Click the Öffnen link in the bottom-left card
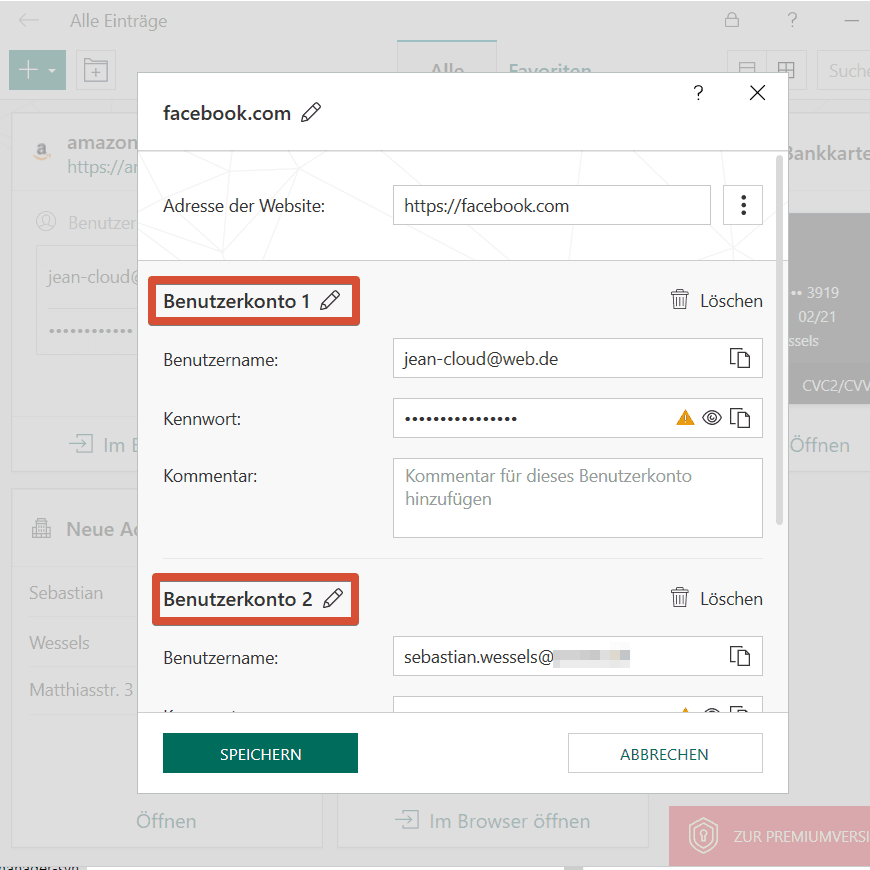Image resolution: width=870 pixels, height=870 pixels. tap(166, 821)
